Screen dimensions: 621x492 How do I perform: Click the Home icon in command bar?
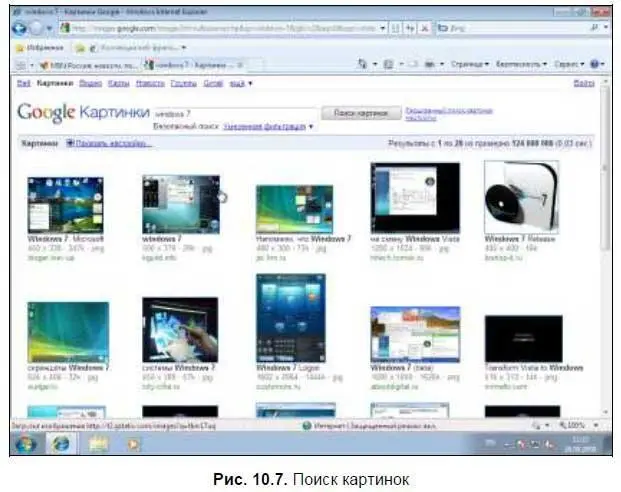tap(362, 64)
